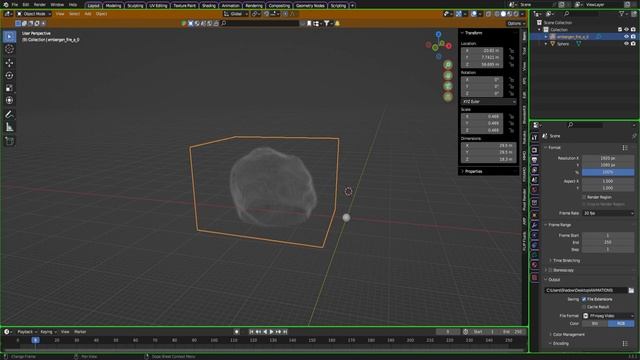Viewport: 640px width, 360px height.
Task: Open the Scene properties tab
Action: (x=535, y=180)
